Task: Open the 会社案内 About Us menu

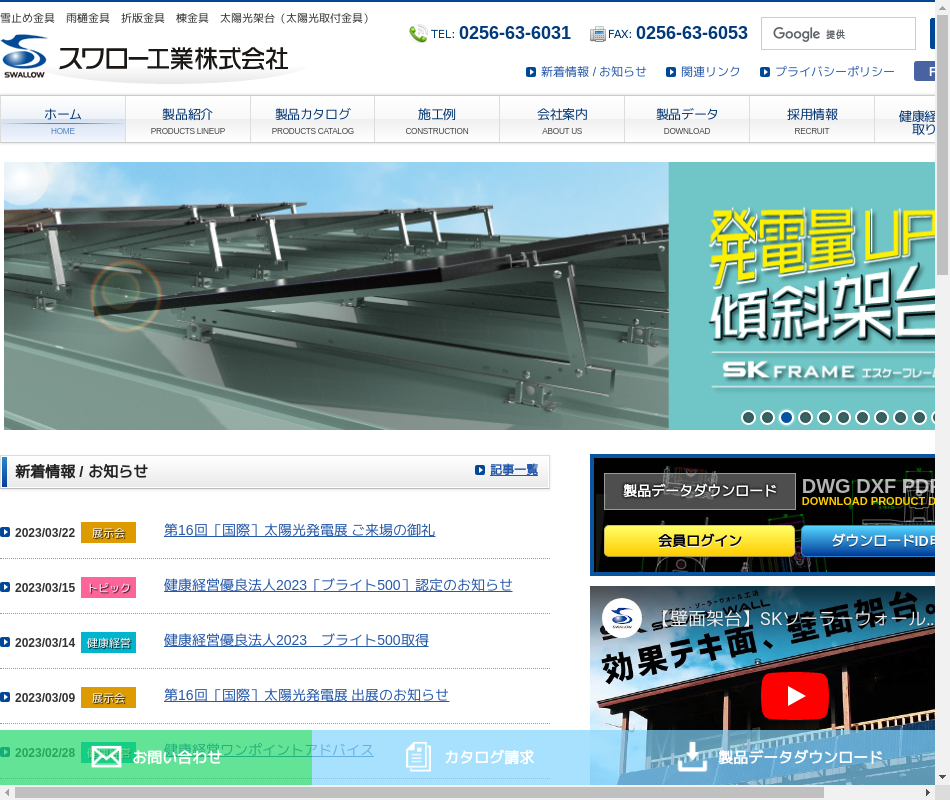Action: [x=562, y=120]
